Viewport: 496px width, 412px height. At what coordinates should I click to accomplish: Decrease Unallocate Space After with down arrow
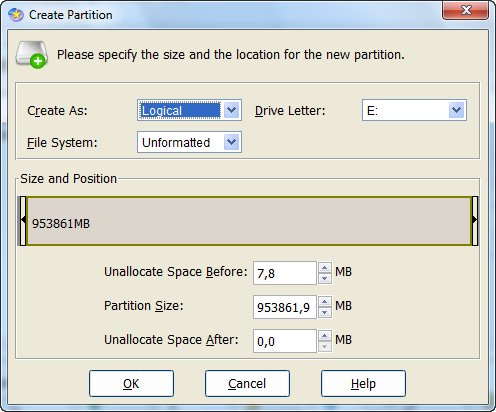pos(325,346)
